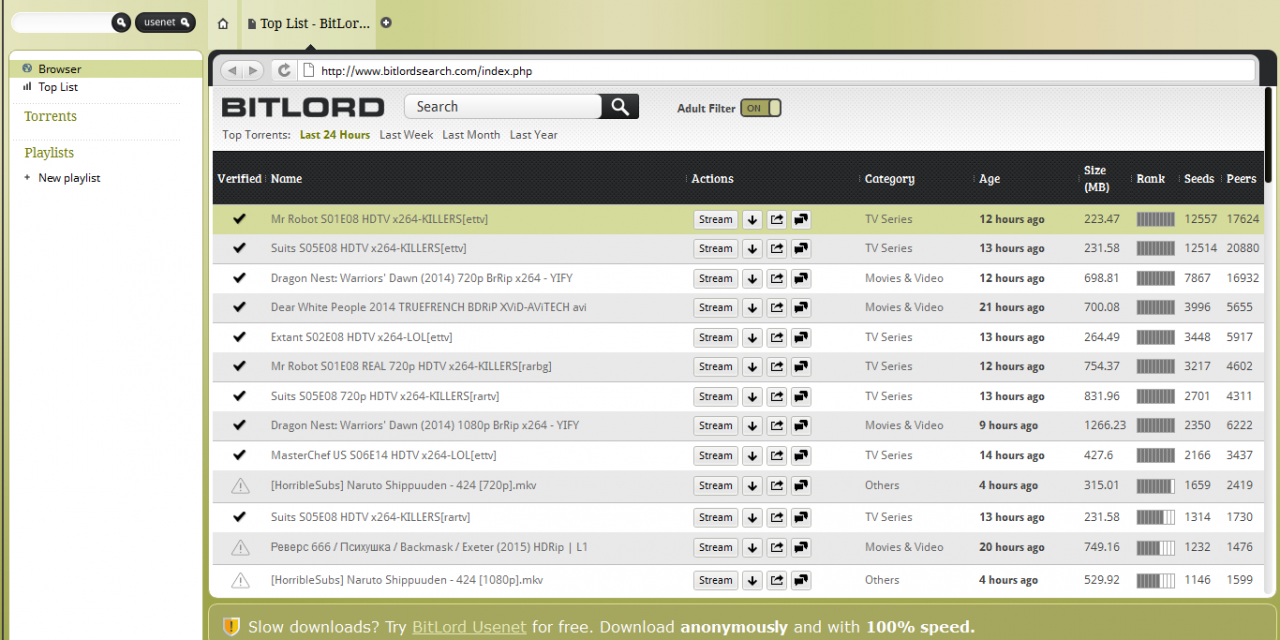Click the overlapping-squares icon for Mr Robot S01E08 HDTV x264-KILLERS[ettv]

click(x=801, y=220)
